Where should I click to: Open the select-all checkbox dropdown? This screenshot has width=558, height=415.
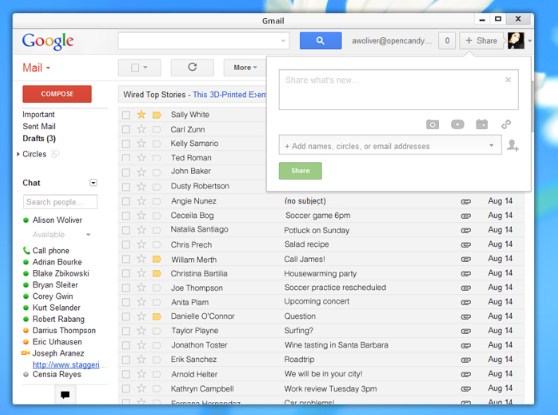140,67
